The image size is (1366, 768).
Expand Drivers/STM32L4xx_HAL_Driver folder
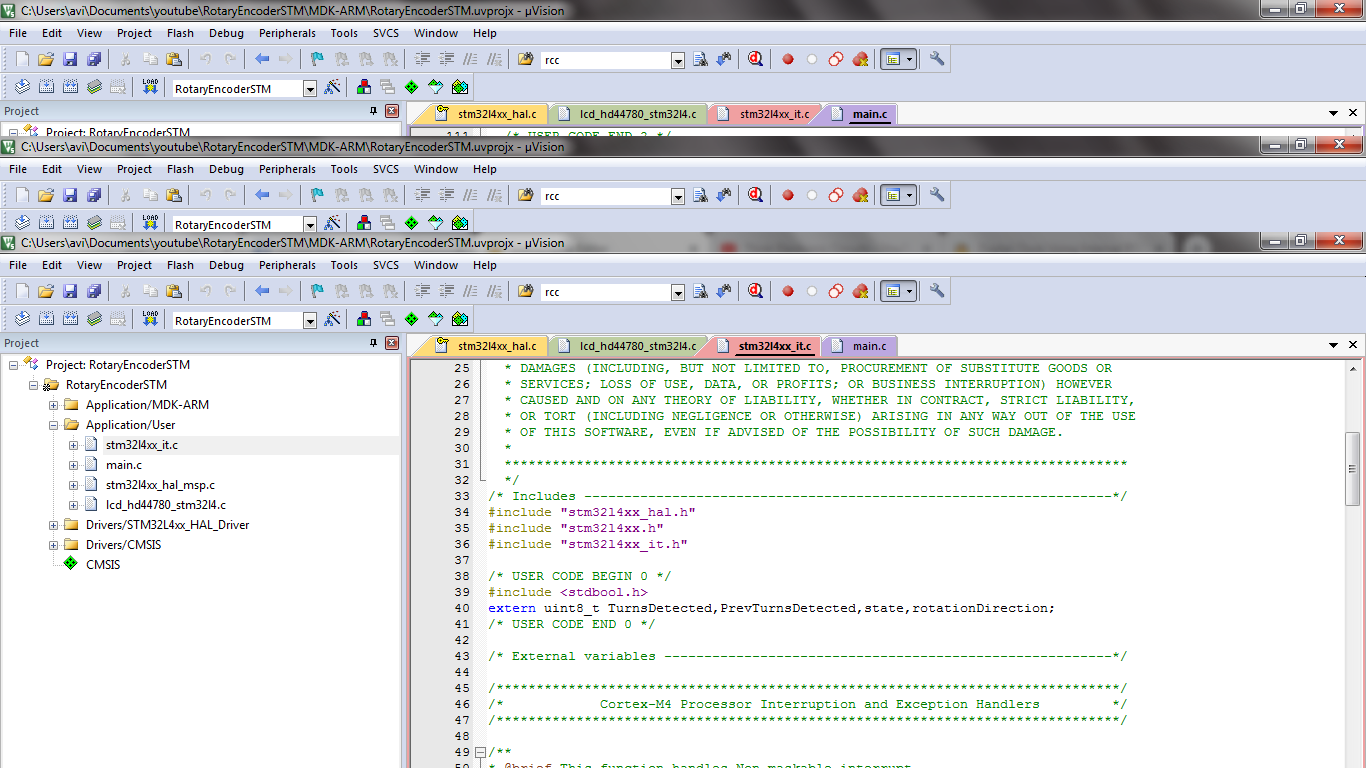(54, 525)
